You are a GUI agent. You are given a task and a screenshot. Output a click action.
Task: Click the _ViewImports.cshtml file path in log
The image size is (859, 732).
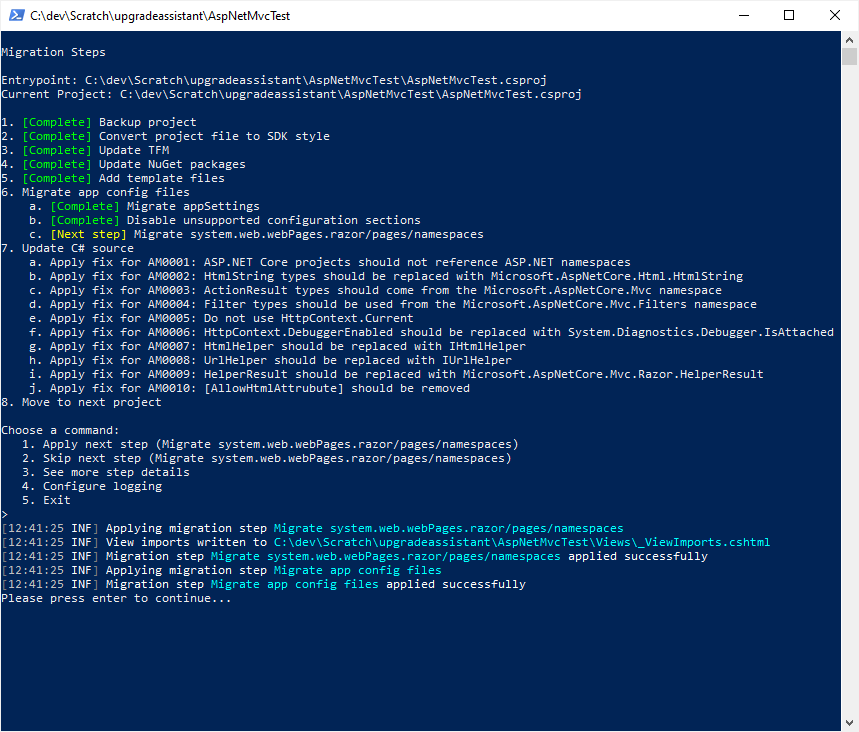(521, 542)
